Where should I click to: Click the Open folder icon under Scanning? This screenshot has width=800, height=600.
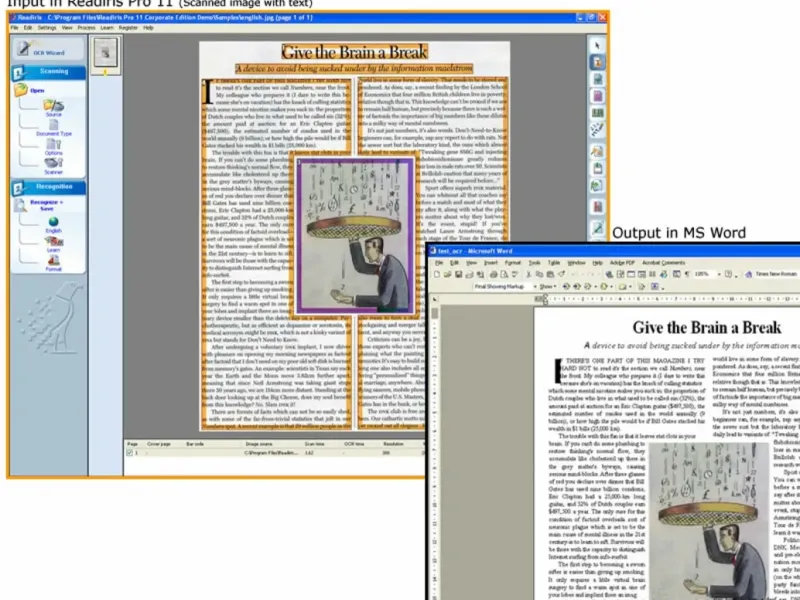(21, 90)
